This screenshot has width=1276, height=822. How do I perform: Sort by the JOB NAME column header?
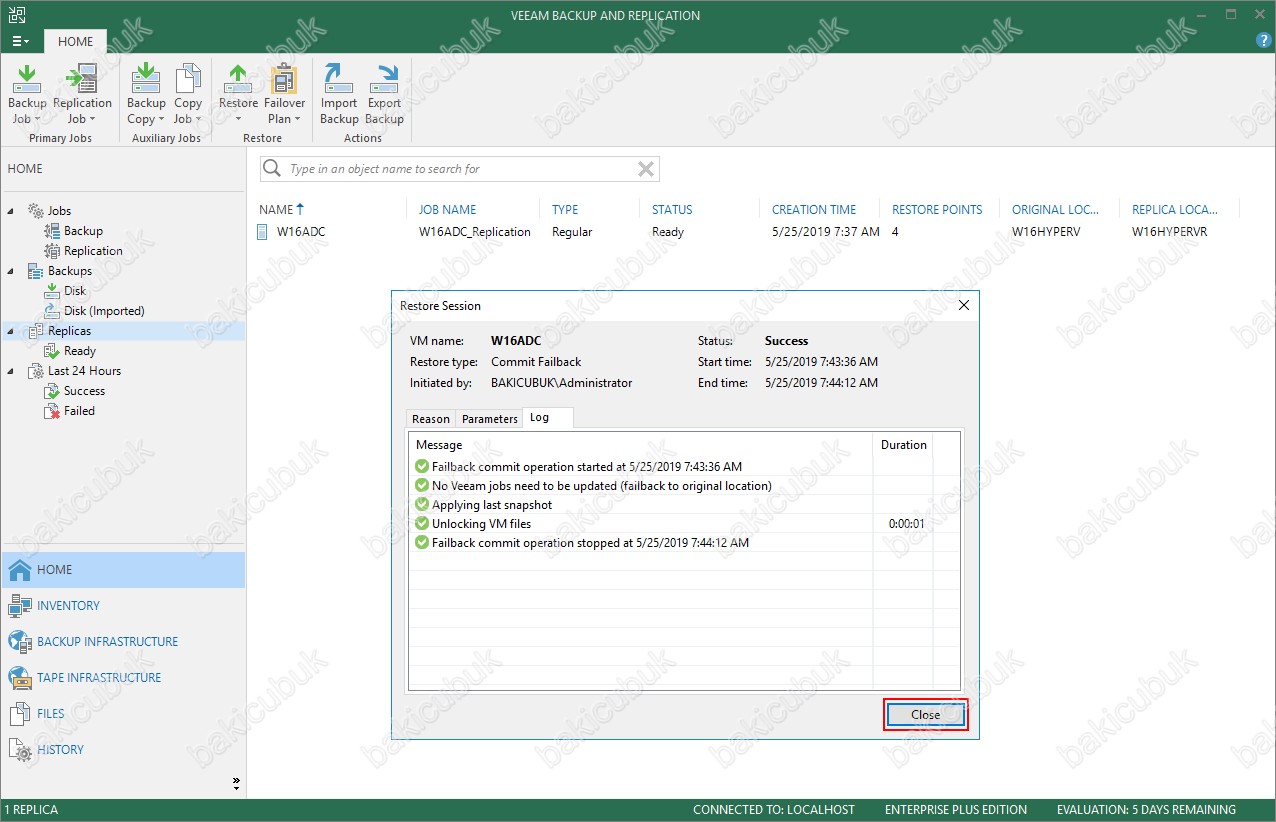pyautogui.click(x=447, y=210)
